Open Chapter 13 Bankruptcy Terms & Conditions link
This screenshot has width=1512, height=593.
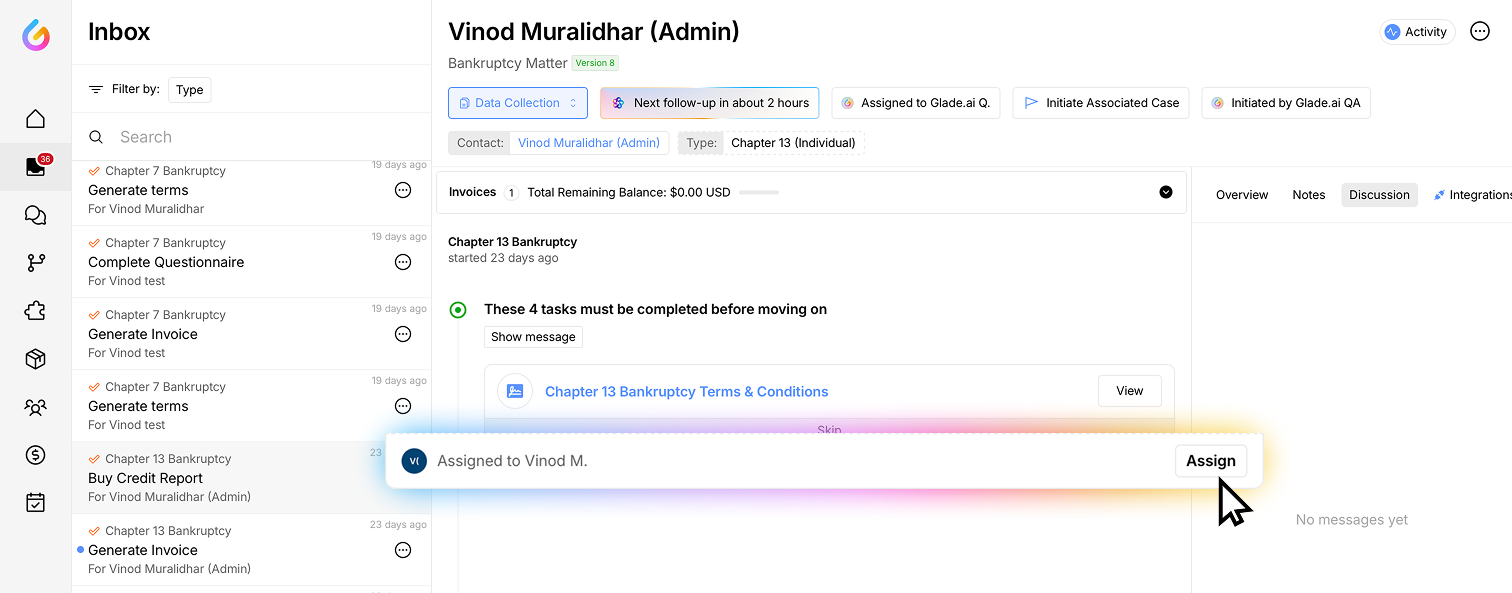[x=687, y=392]
